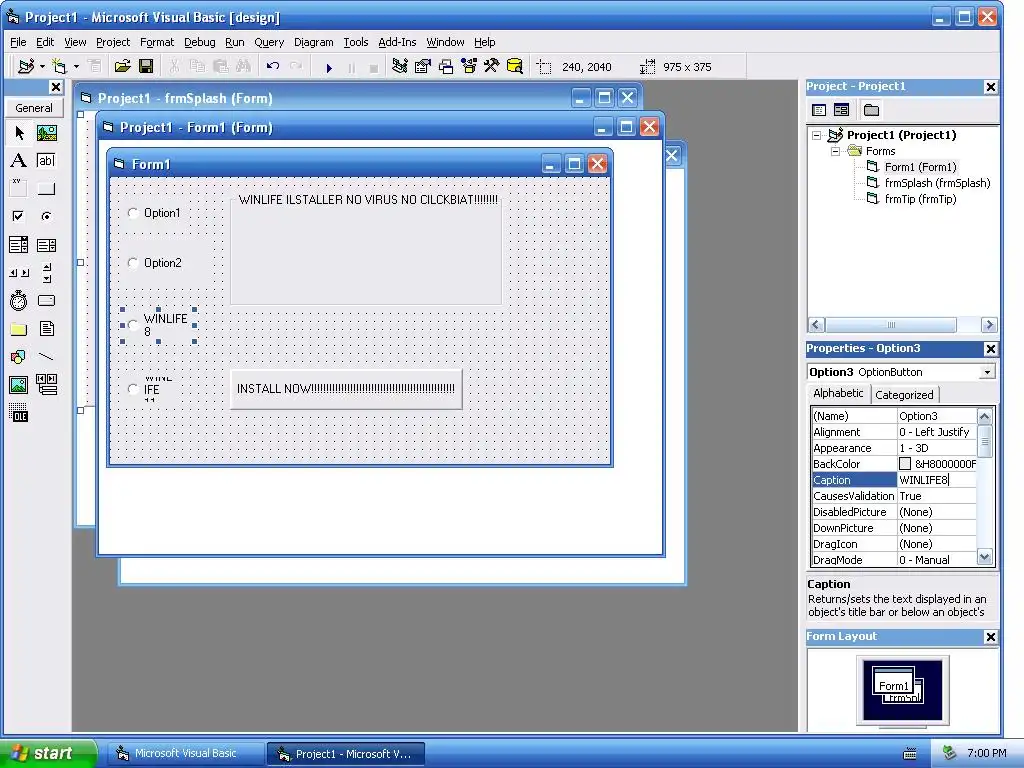
Task: Click the Caption value field WINLIFE8
Action: coord(937,480)
